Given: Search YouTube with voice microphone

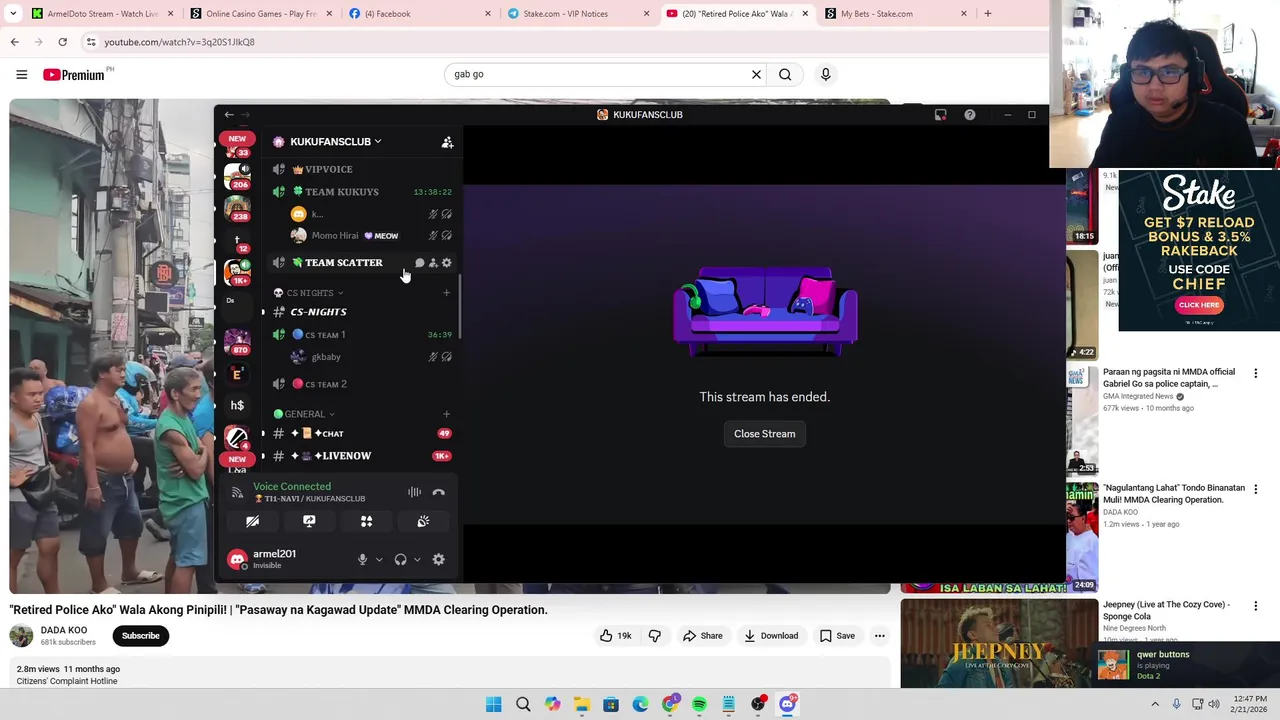Looking at the screenshot, I should (x=825, y=74).
